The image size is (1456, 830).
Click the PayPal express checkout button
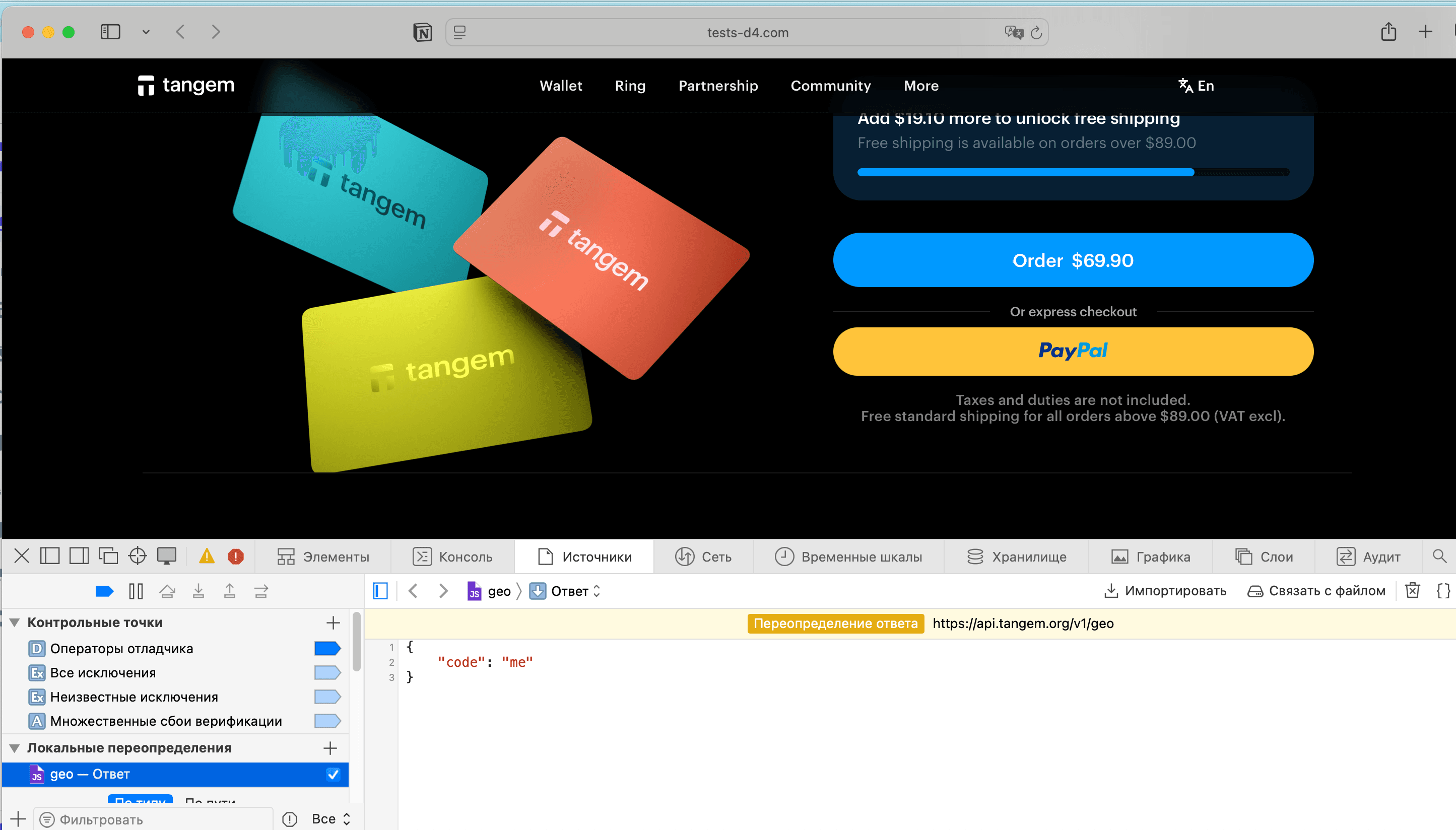(x=1073, y=351)
